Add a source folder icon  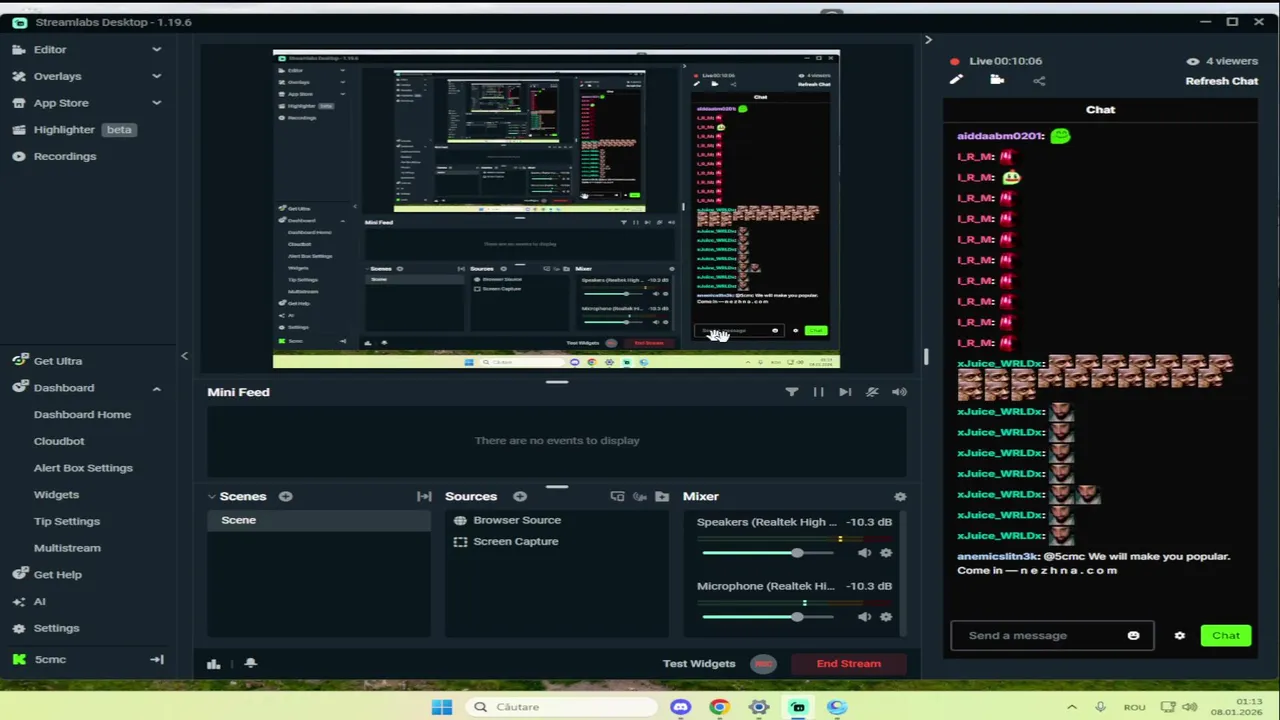(x=662, y=497)
